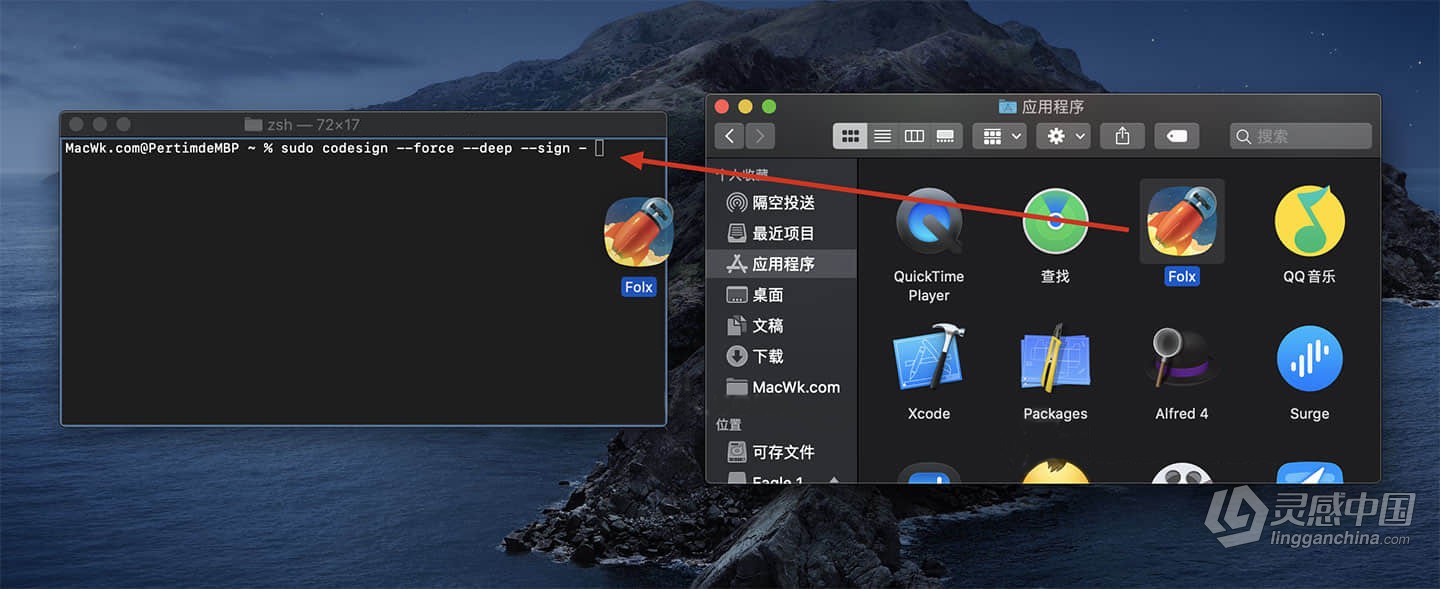The height and width of the screenshot is (589, 1440).
Task: Zoom the Finder window with green button
Action: pos(769,107)
